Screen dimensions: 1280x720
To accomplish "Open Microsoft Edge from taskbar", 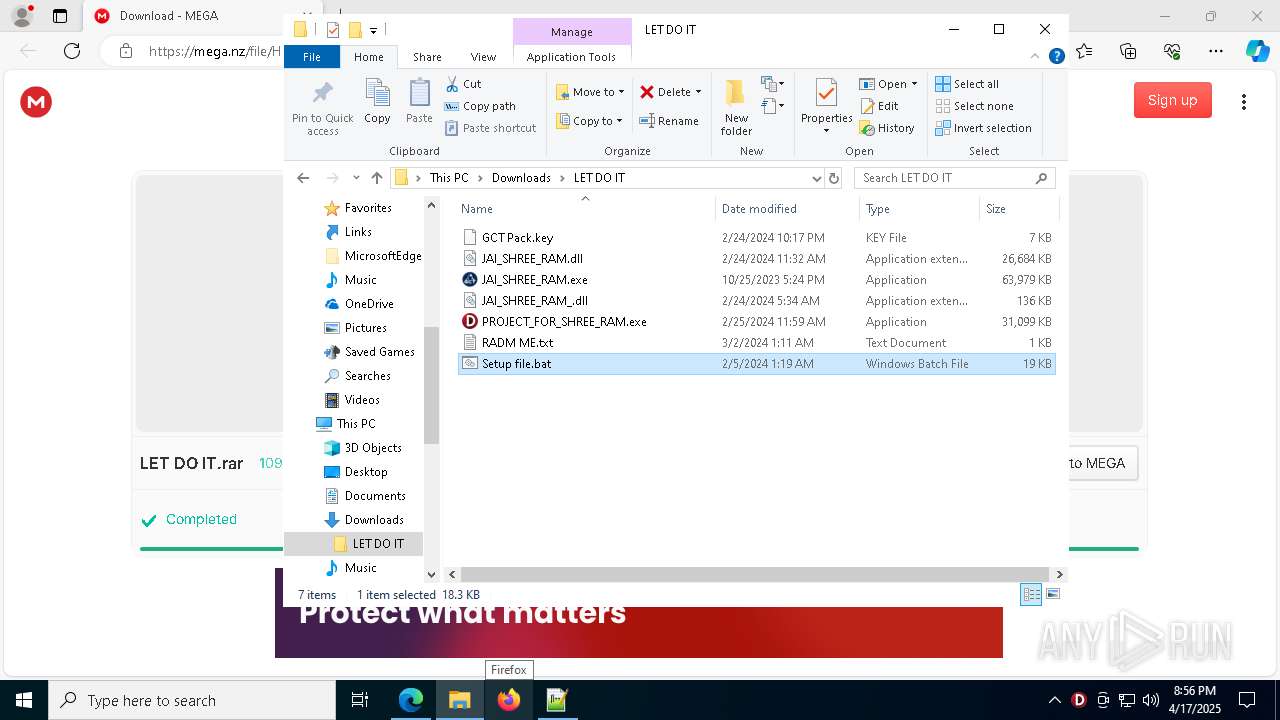I will click(x=411, y=700).
